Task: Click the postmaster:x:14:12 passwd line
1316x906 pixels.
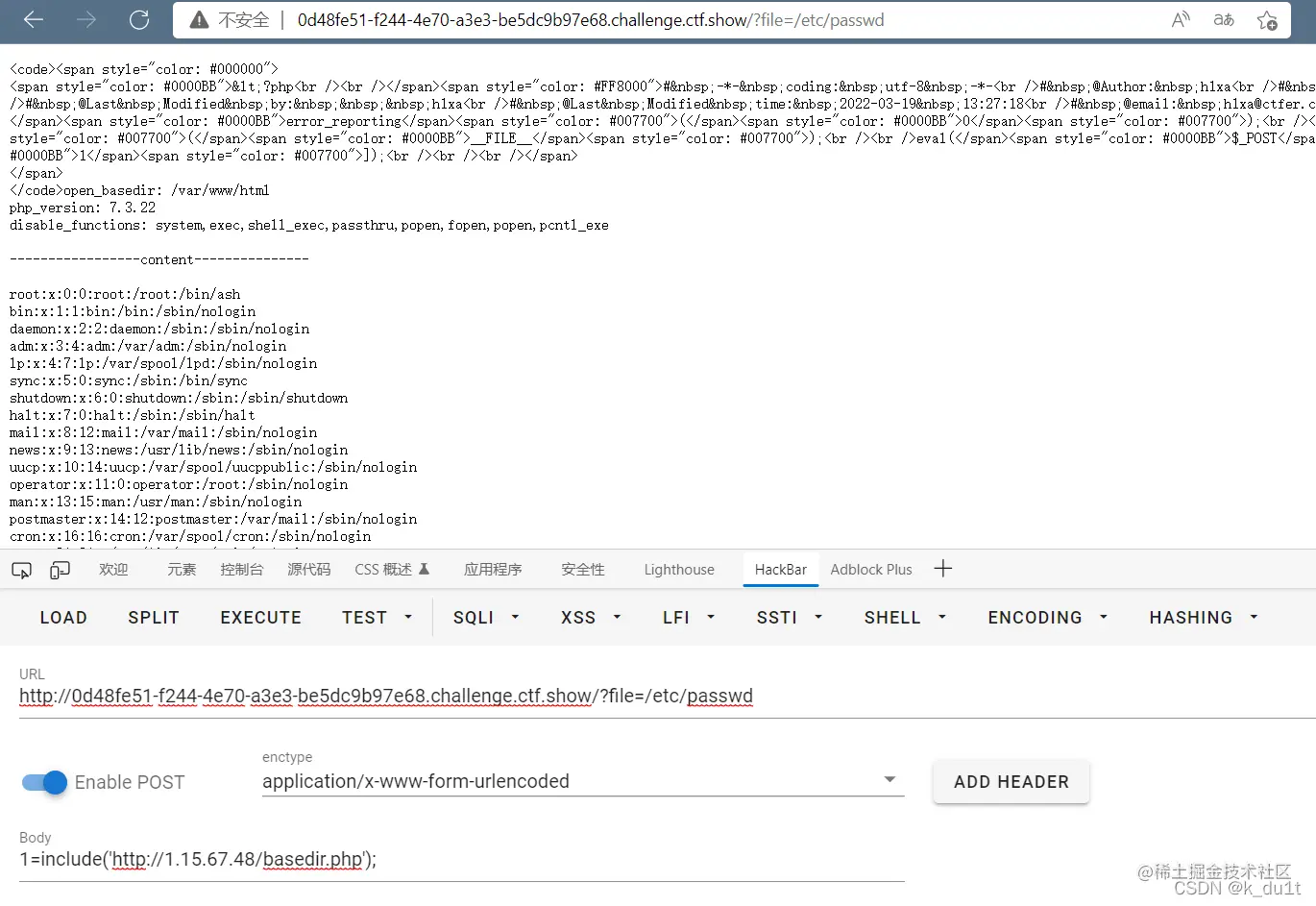Action: 213,519
